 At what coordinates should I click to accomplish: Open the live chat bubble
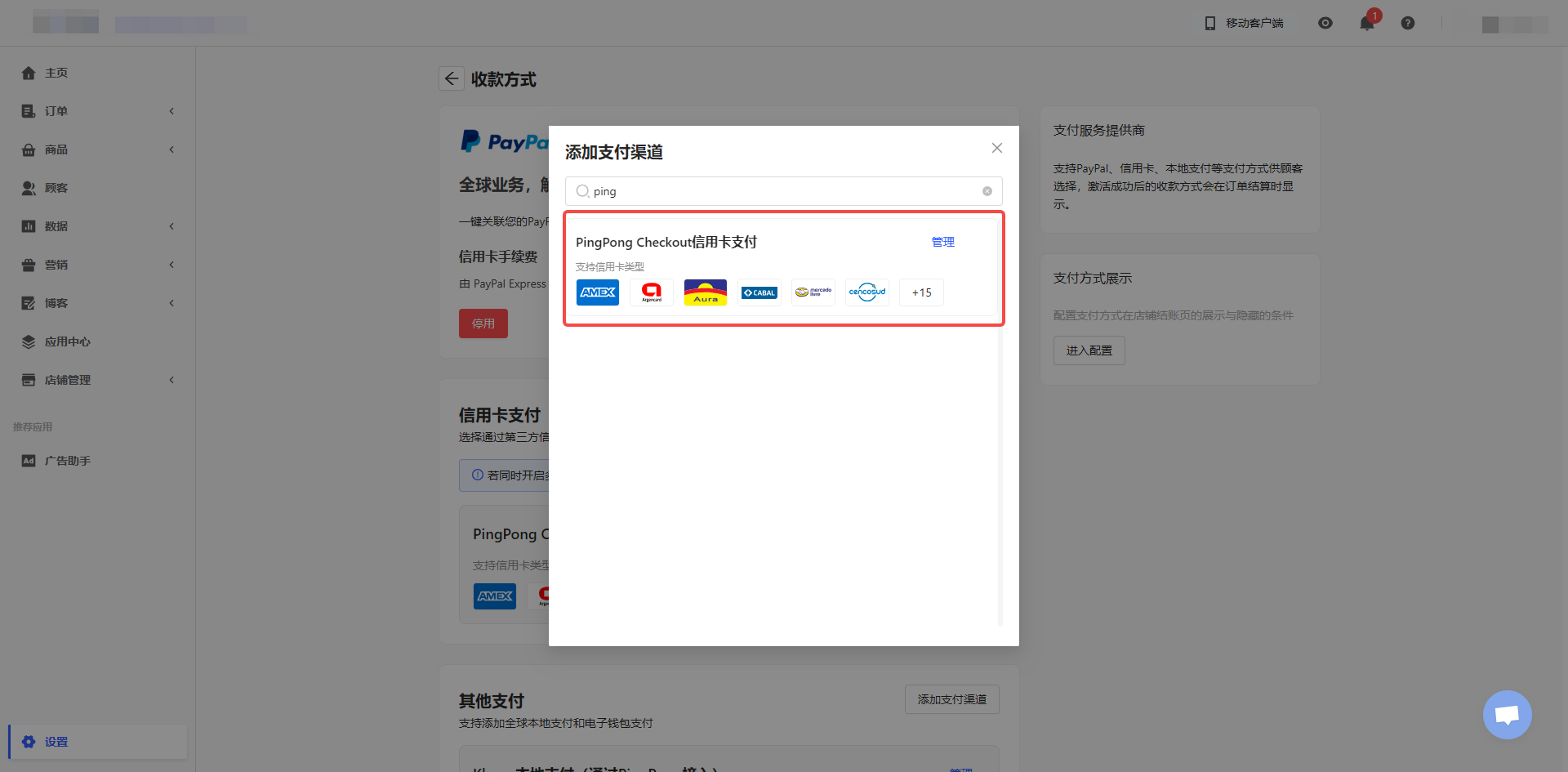(1508, 715)
